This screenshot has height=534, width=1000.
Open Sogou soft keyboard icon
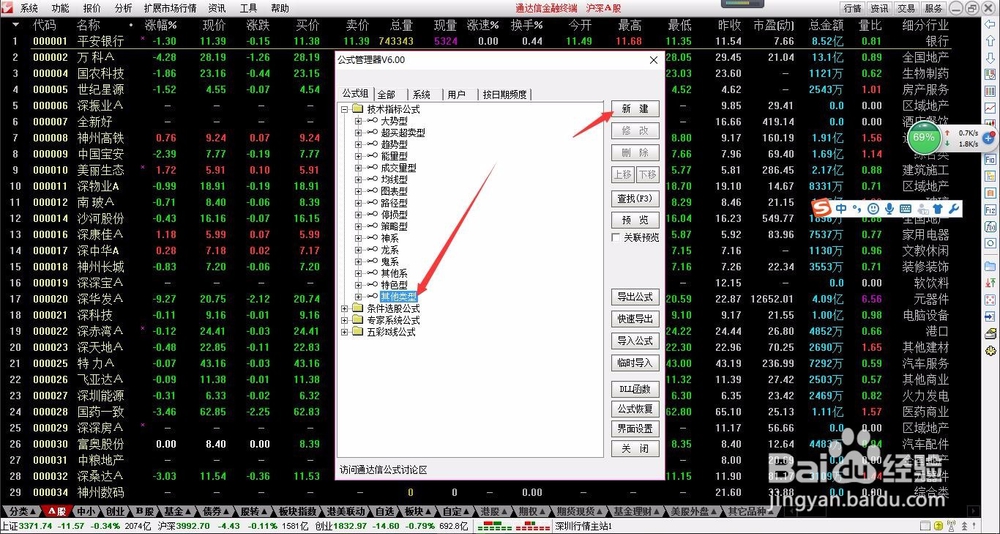[905, 209]
